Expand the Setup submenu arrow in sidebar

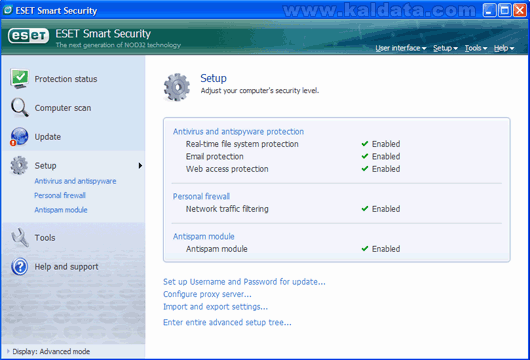point(140,165)
